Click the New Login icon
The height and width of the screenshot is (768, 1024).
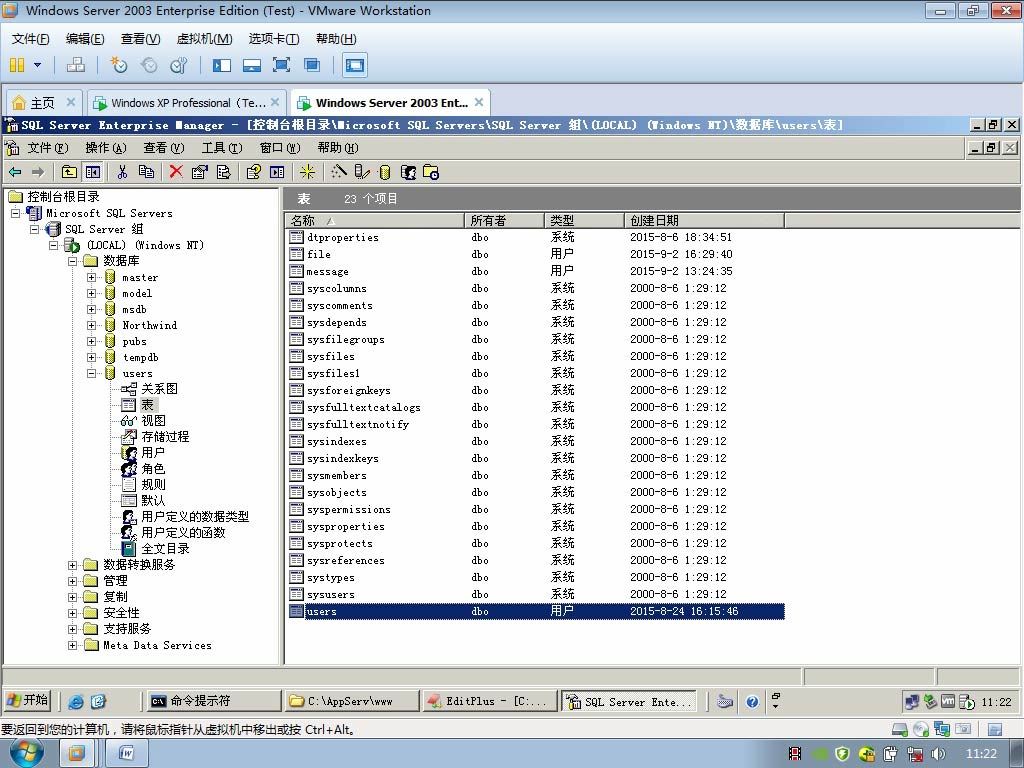(x=408, y=172)
